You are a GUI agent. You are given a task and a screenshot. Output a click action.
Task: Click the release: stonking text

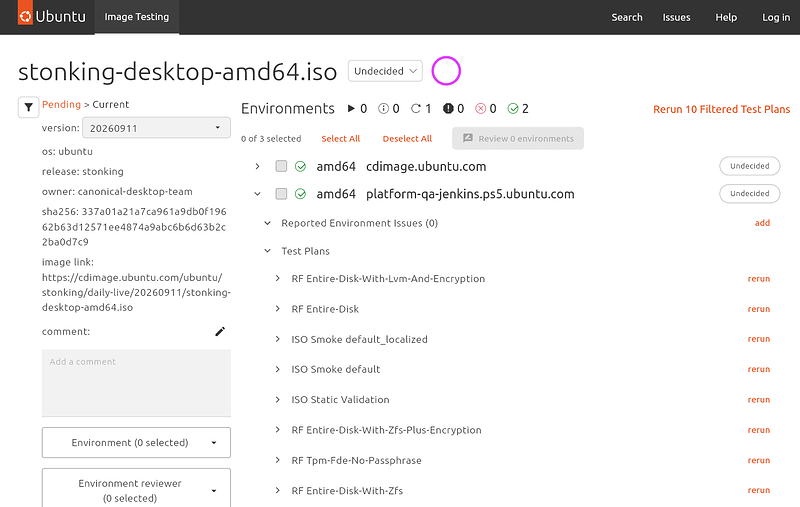pos(83,171)
